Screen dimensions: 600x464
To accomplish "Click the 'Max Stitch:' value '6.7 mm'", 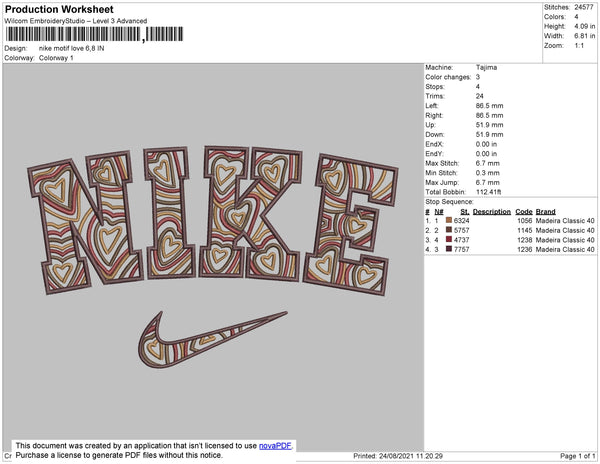I will (488, 163).
